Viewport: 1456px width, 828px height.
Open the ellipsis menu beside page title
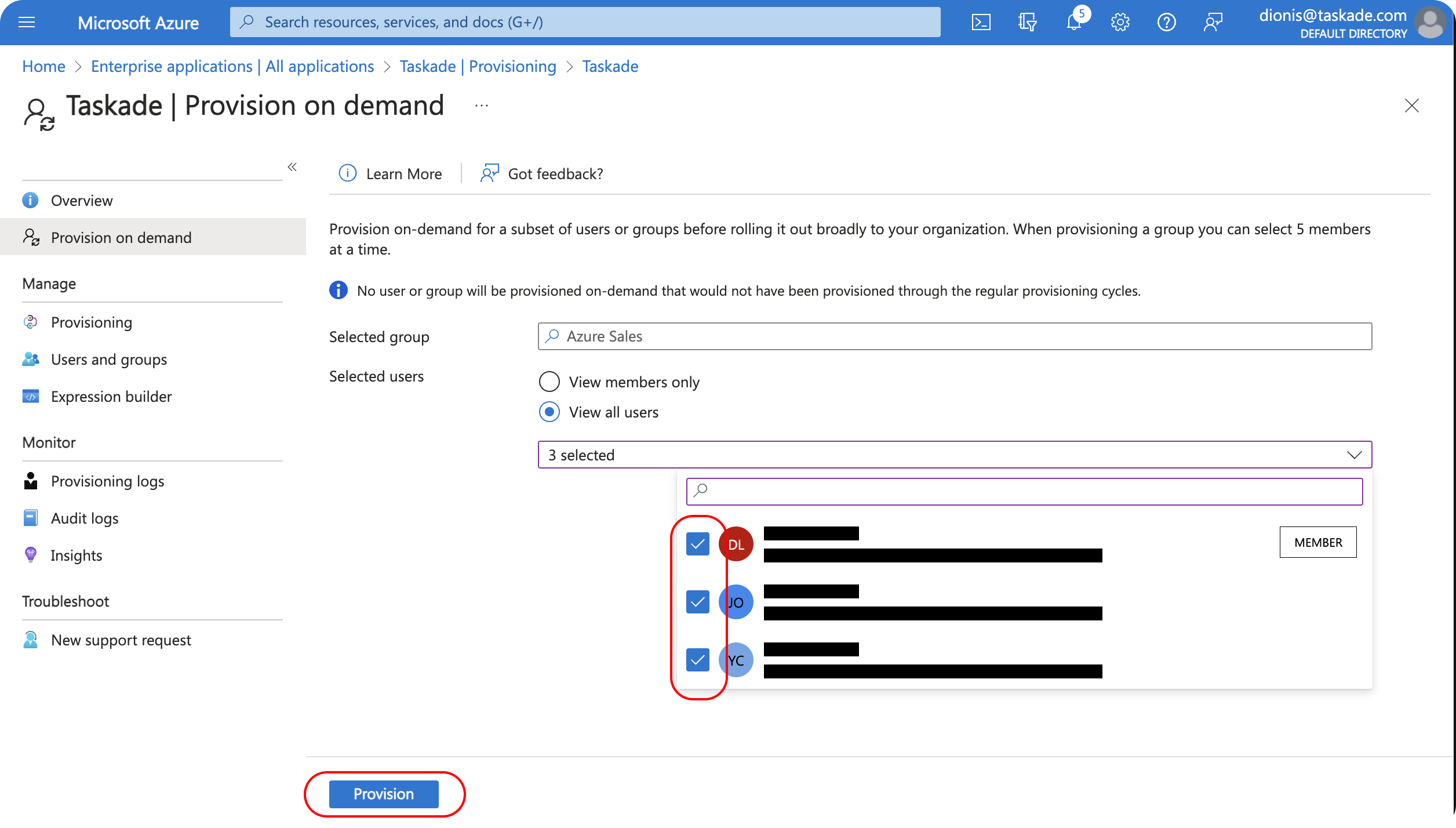[481, 106]
